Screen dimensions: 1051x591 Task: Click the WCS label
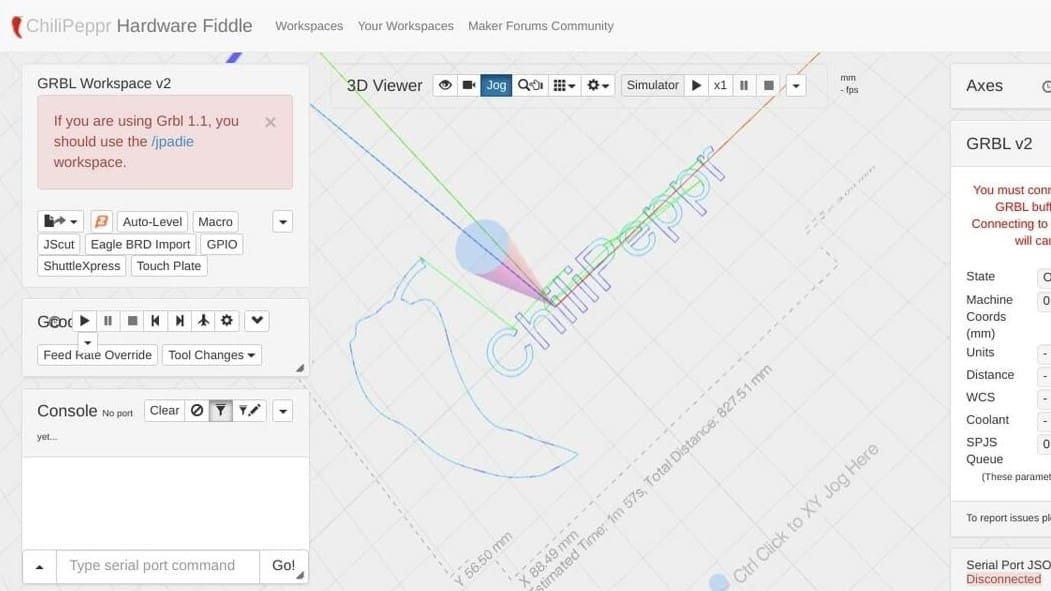pos(980,397)
